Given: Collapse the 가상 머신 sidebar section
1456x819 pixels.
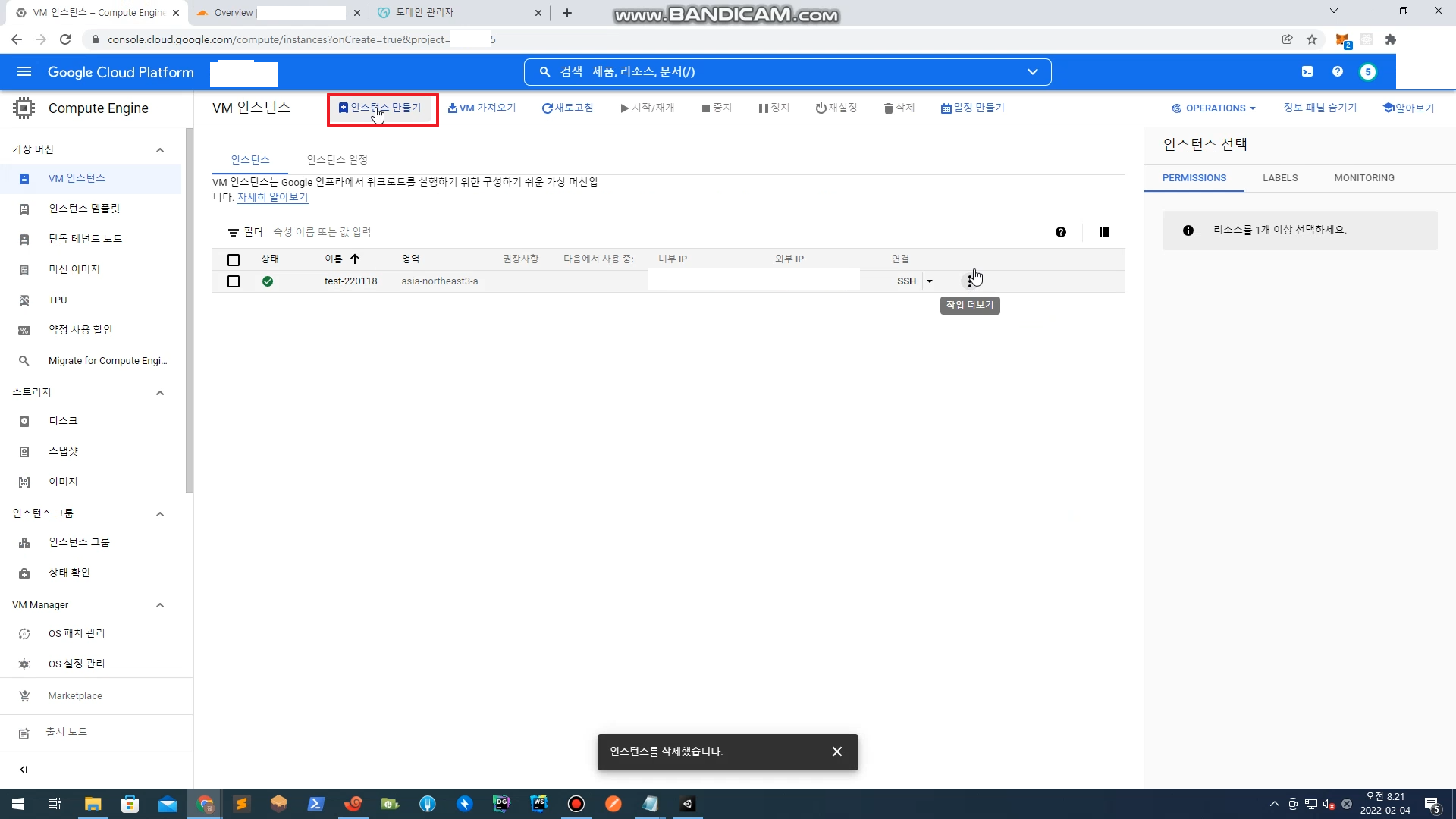Looking at the screenshot, I should [x=159, y=149].
